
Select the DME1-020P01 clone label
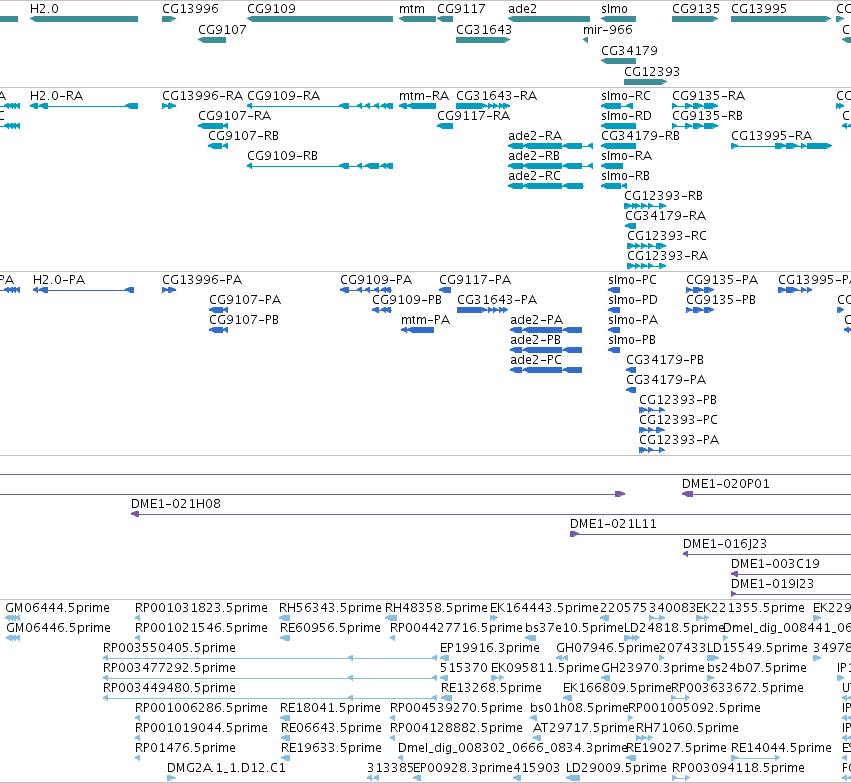726,483
